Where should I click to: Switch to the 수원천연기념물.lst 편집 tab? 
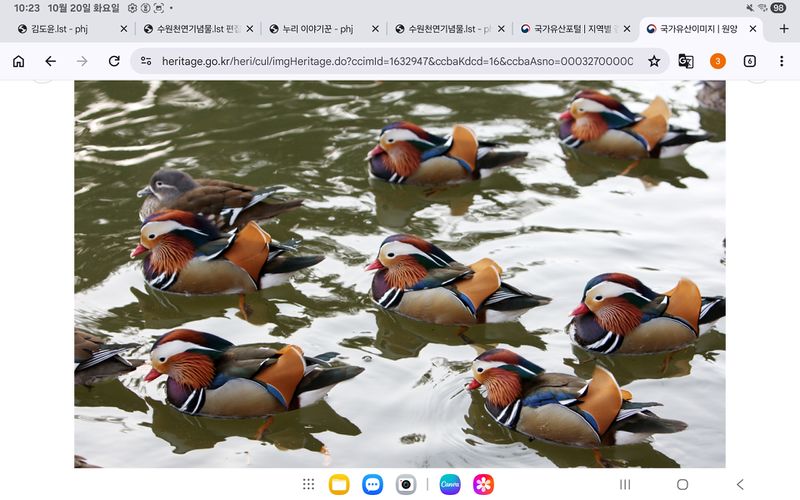pos(191,29)
